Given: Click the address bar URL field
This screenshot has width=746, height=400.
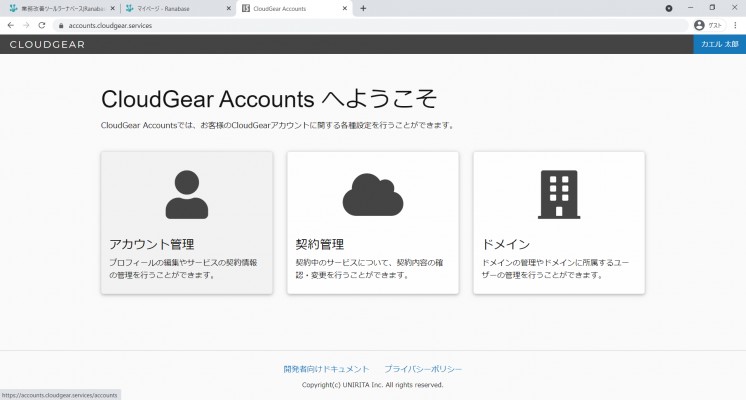Looking at the screenshot, I should coord(371,26).
